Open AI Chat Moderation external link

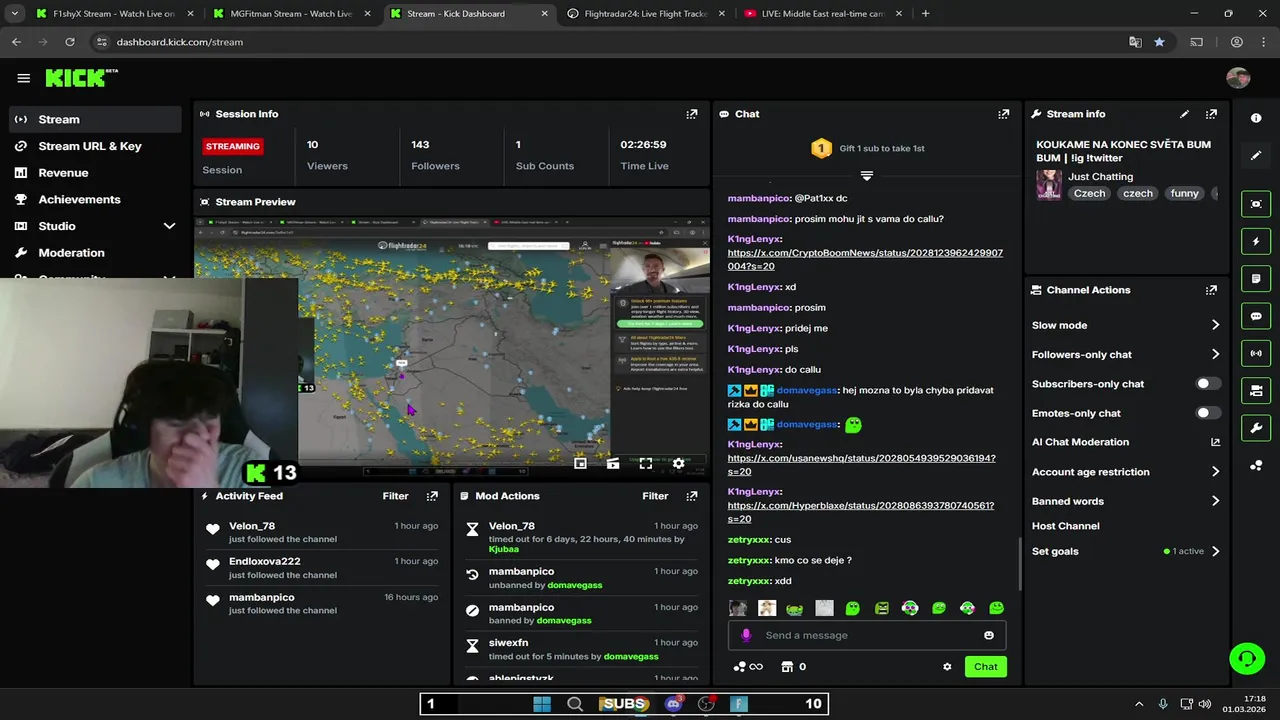[1215, 442]
